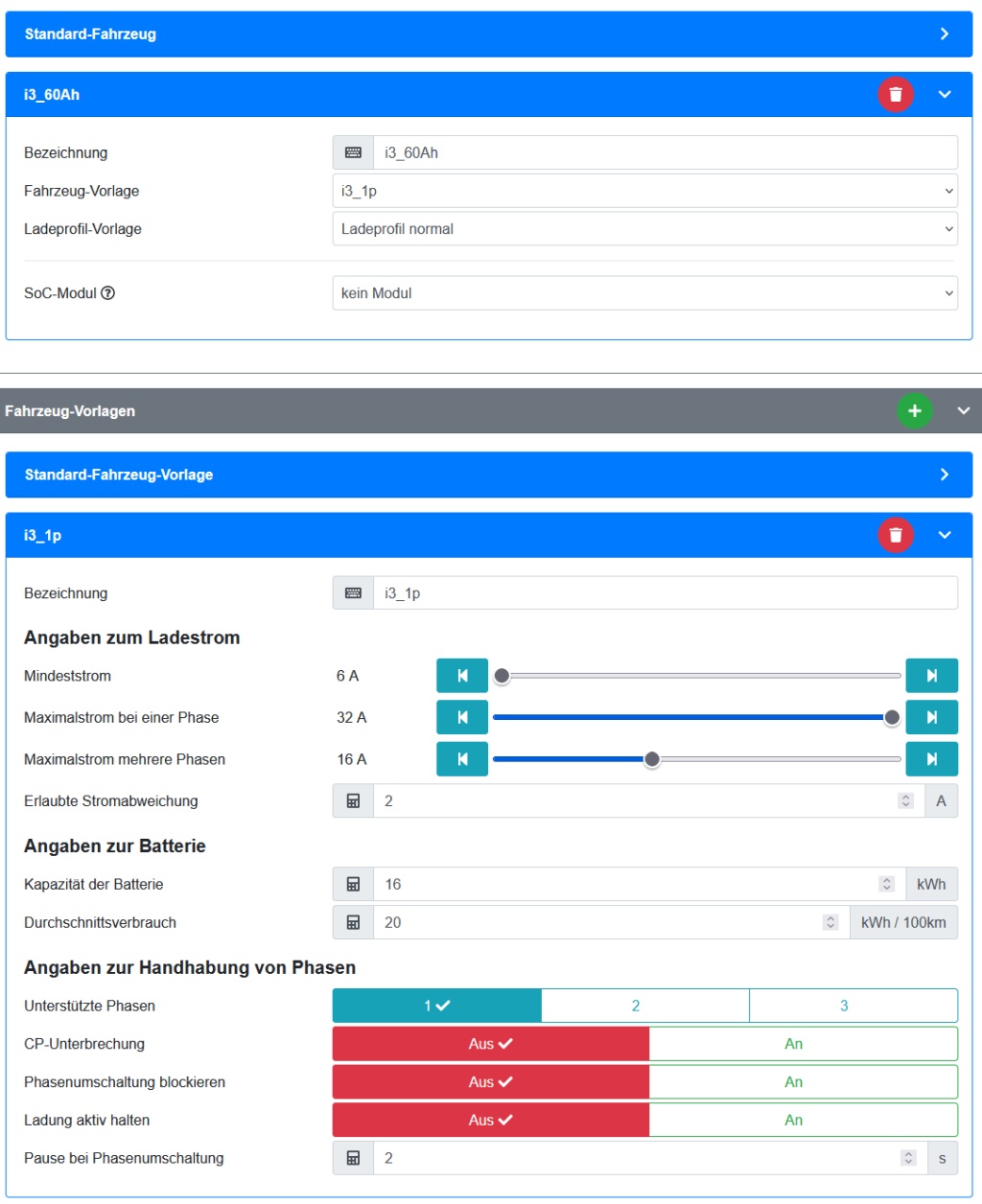Decrease Mindeststrom with the left step button
This screenshot has width=982, height=1204.
[x=462, y=676]
